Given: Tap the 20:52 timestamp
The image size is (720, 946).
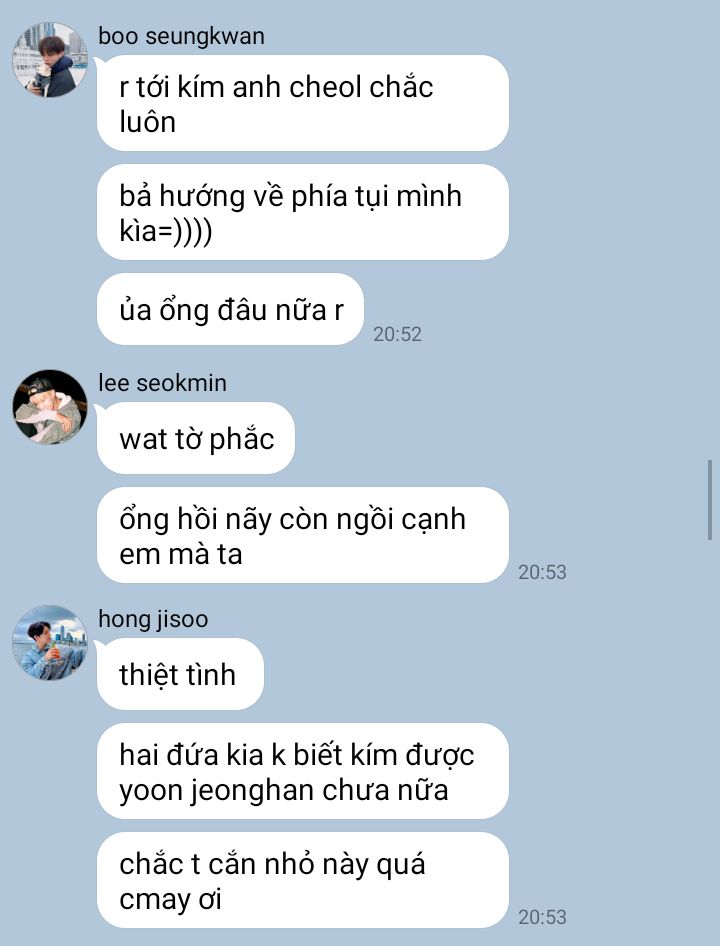Looking at the screenshot, I should [397, 334].
